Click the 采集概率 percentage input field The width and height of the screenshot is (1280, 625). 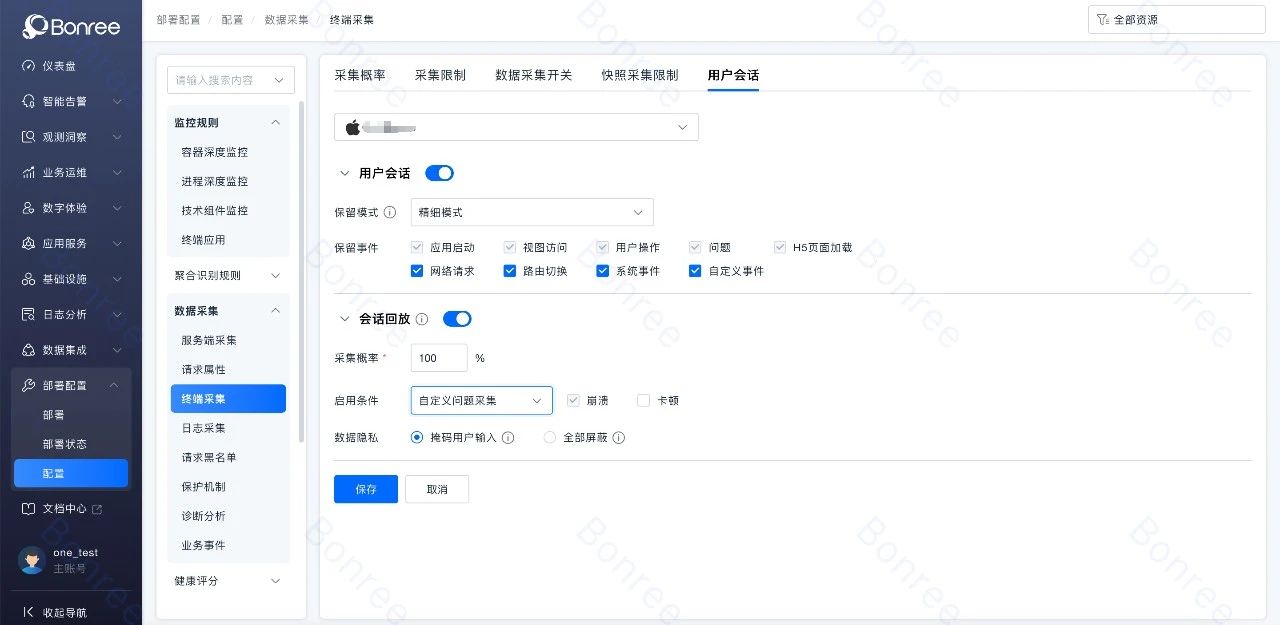438,358
